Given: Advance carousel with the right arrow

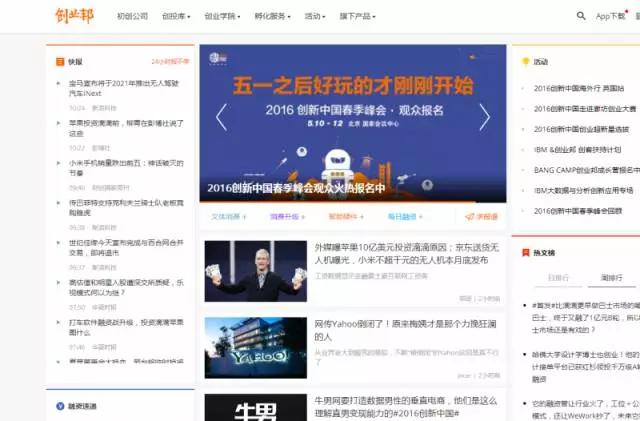Looking at the screenshot, I should (x=484, y=117).
